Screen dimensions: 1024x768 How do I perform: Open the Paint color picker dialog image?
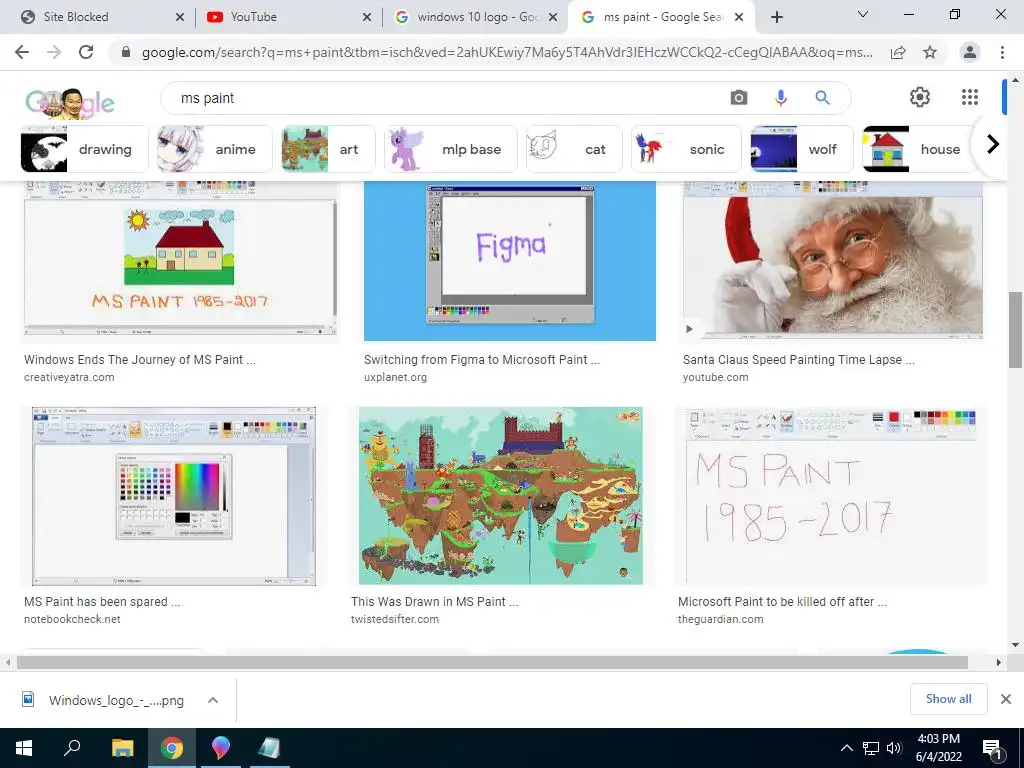coord(174,496)
